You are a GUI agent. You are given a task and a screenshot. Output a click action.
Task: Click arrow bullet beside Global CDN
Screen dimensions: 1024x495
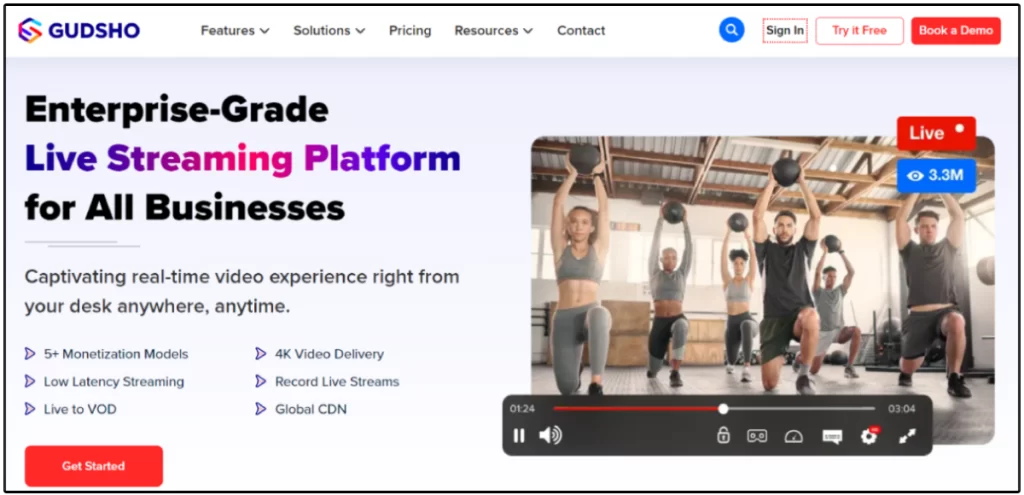pos(261,409)
